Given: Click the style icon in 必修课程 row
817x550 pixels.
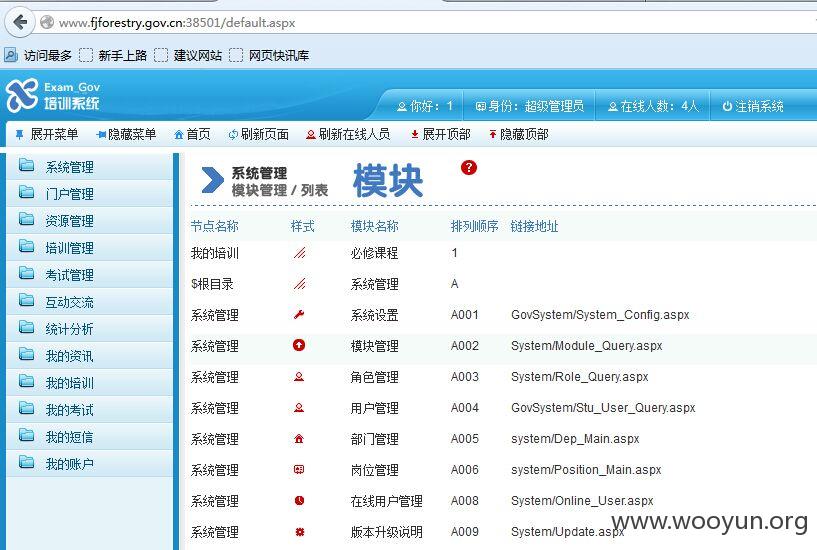Looking at the screenshot, I should click(x=299, y=253).
